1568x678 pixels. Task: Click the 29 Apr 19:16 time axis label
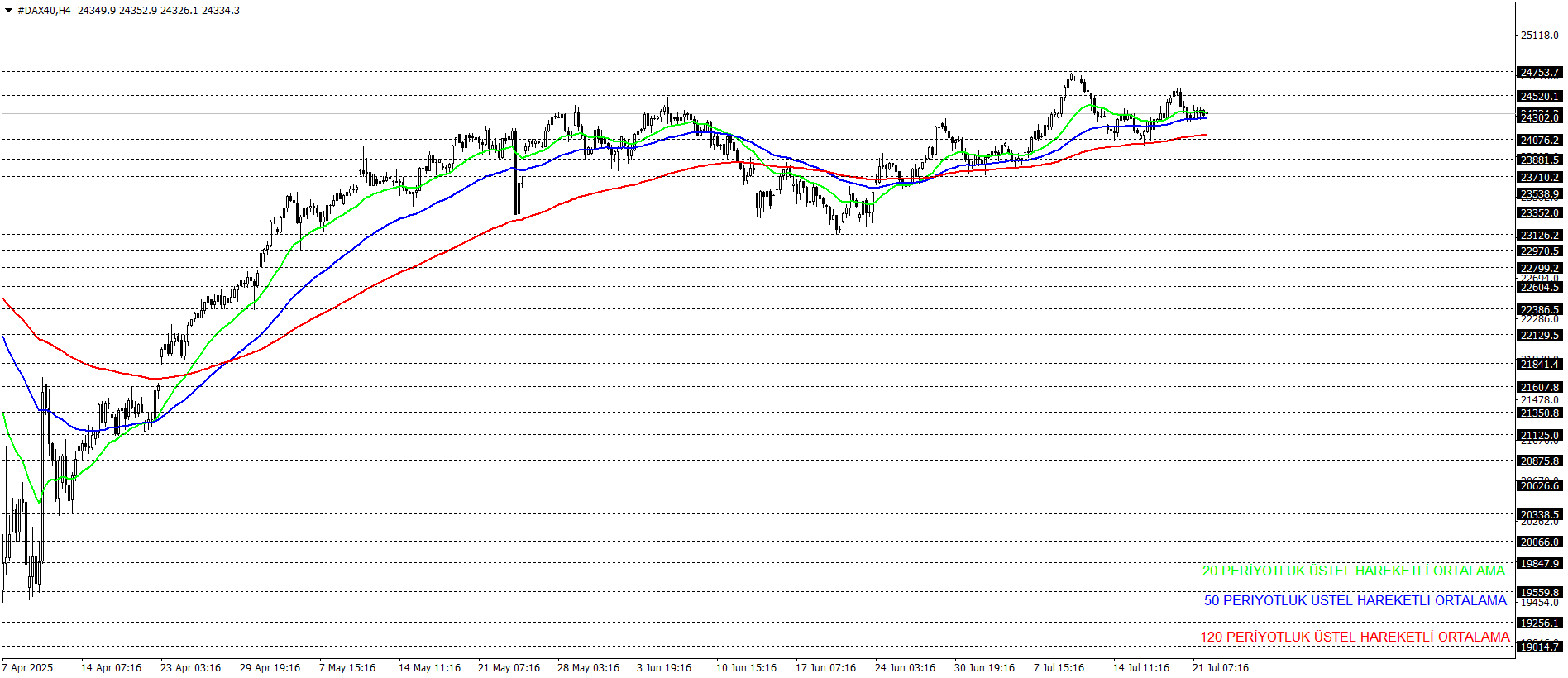point(270,668)
